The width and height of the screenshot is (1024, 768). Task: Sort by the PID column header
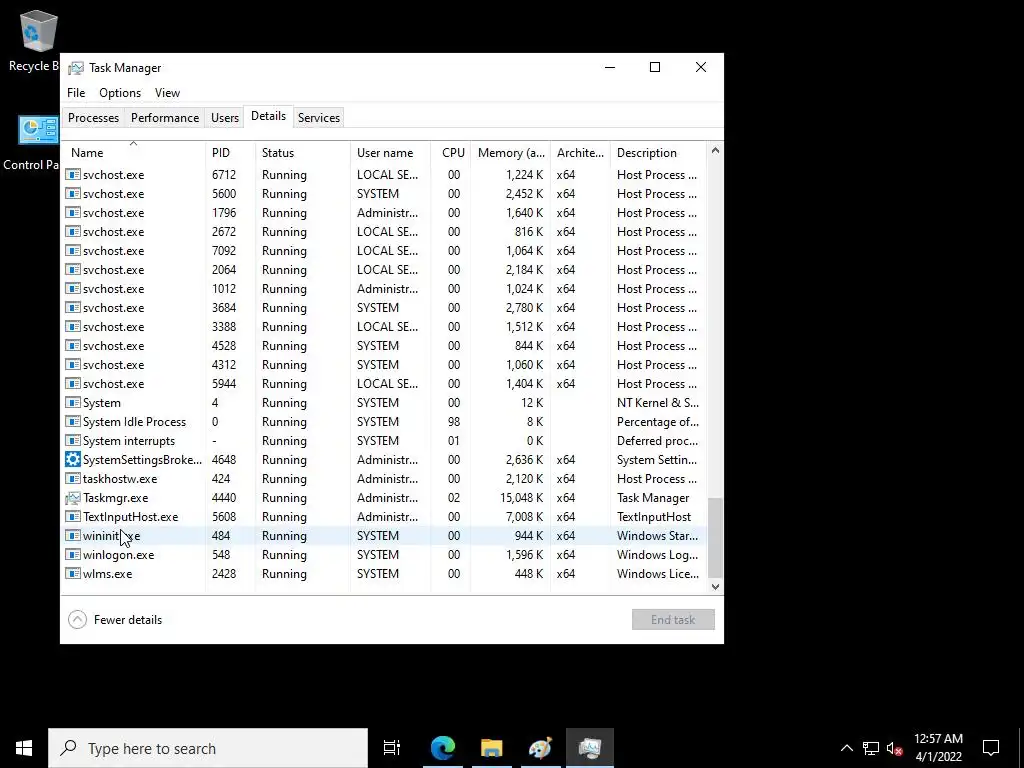coord(230,153)
